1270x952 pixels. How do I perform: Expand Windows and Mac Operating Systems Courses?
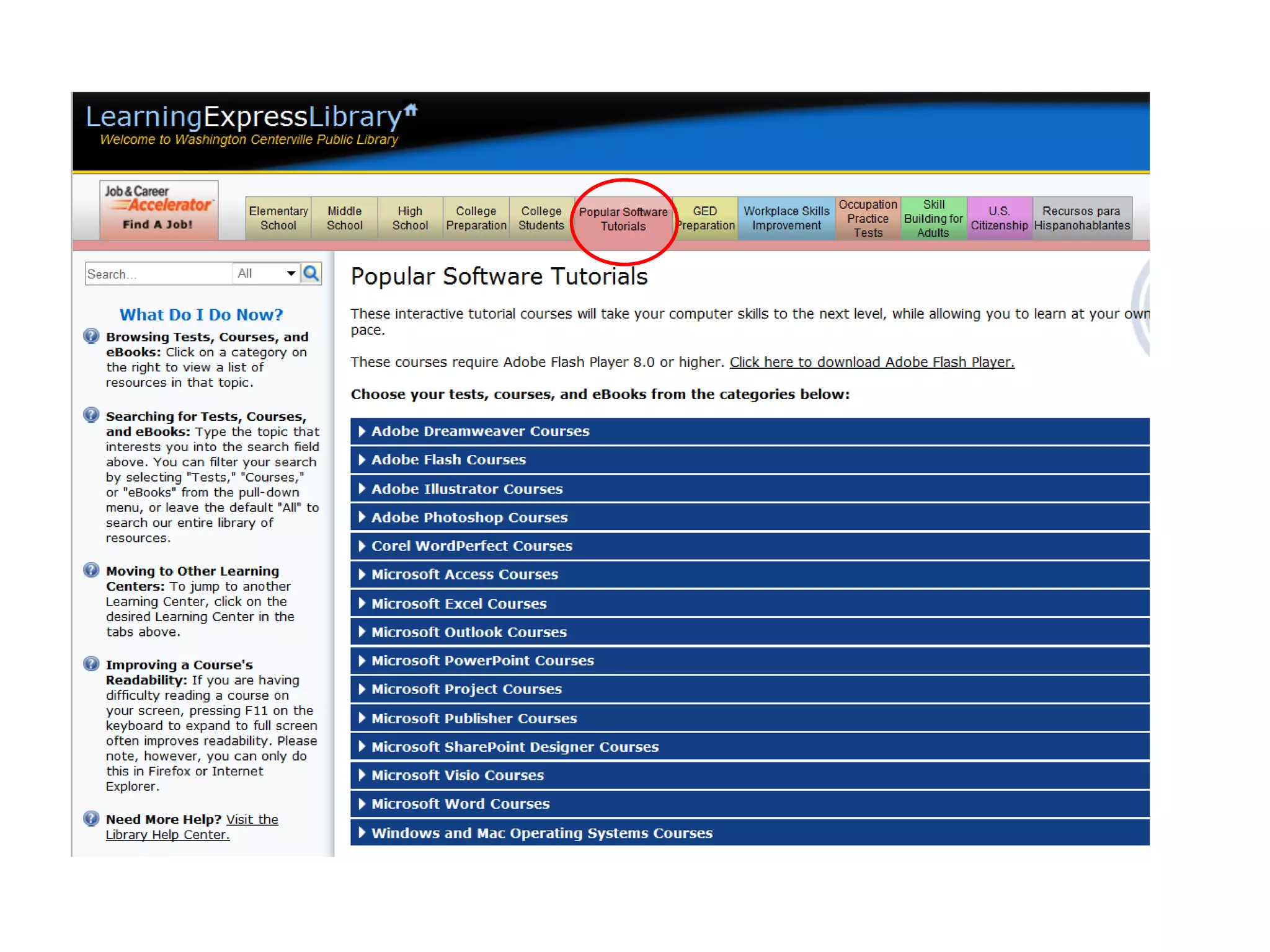pos(541,832)
